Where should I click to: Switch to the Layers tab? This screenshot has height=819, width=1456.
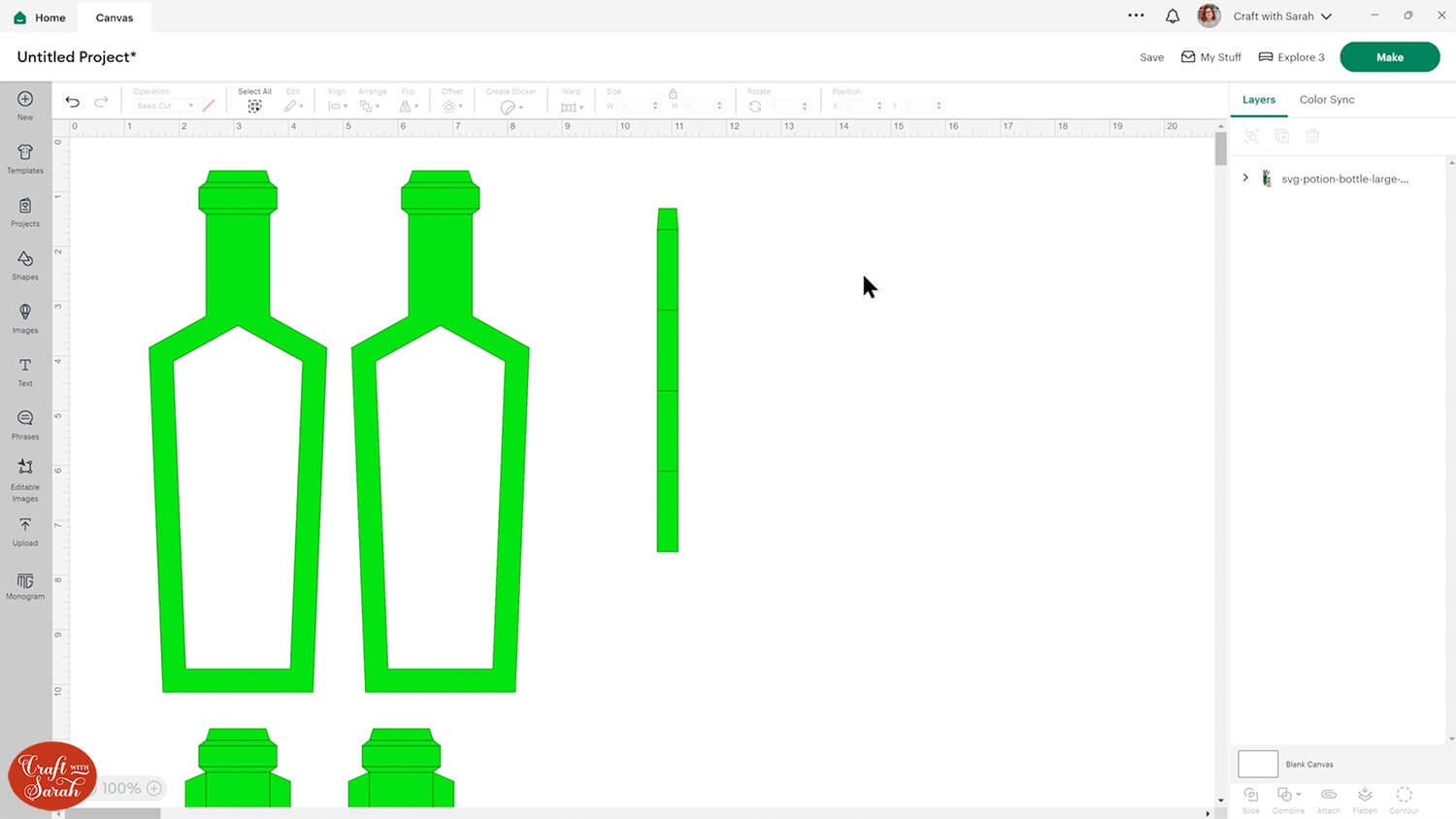[x=1259, y=100]
